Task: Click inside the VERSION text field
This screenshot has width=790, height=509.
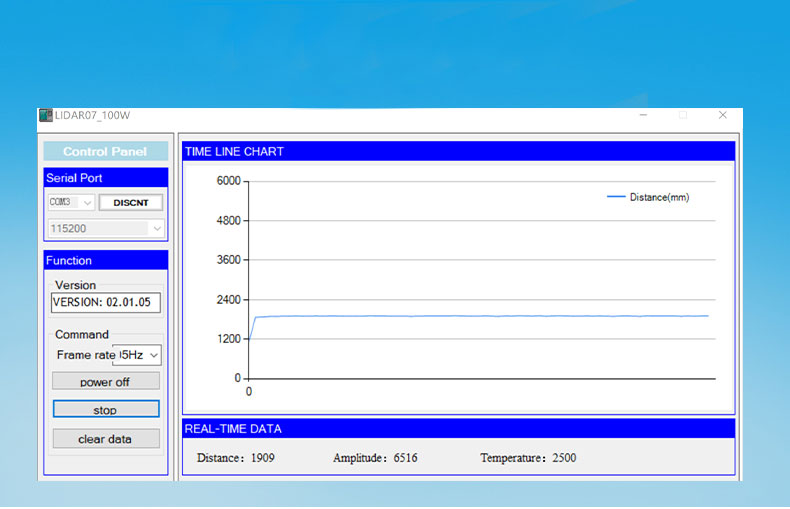Action: (105, 303)
